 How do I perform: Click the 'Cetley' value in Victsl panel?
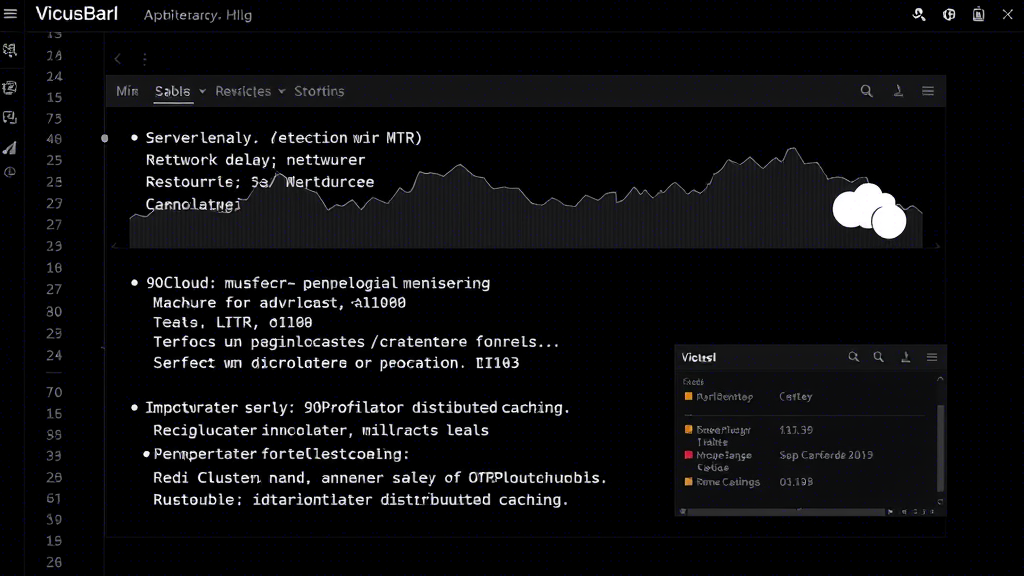coord(795,396)
